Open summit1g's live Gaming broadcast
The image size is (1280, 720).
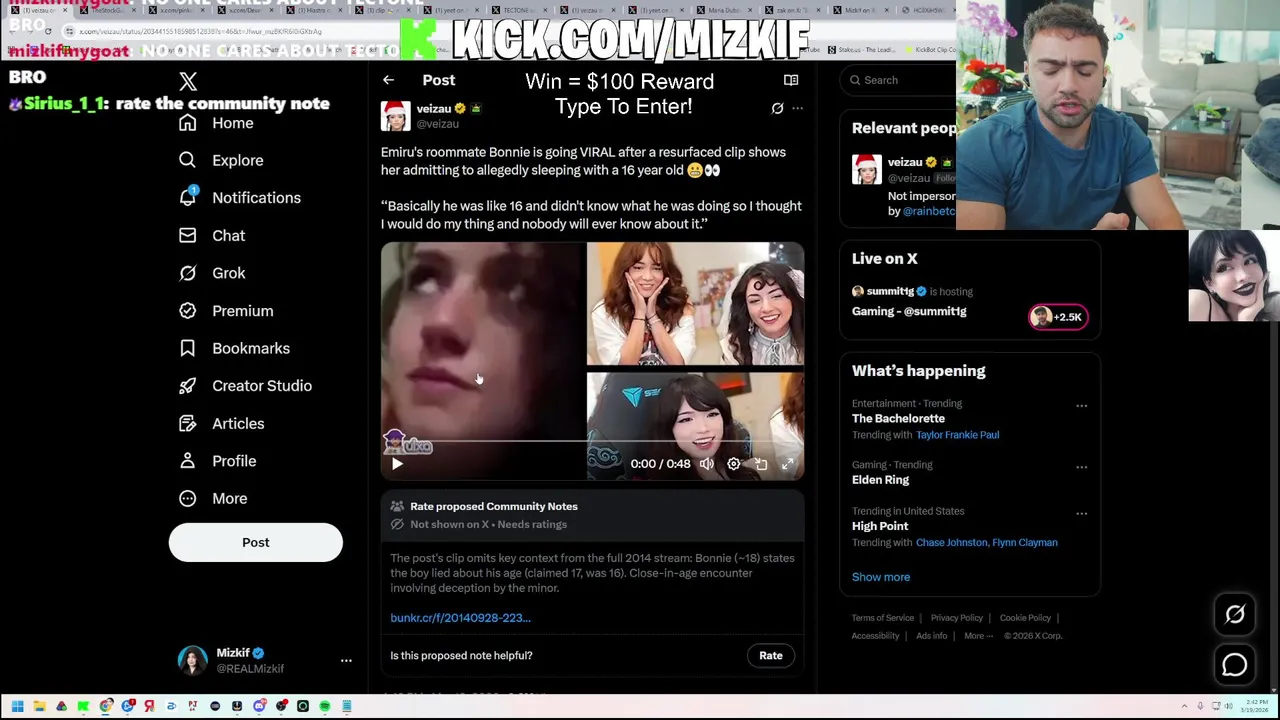coord(909,311)
